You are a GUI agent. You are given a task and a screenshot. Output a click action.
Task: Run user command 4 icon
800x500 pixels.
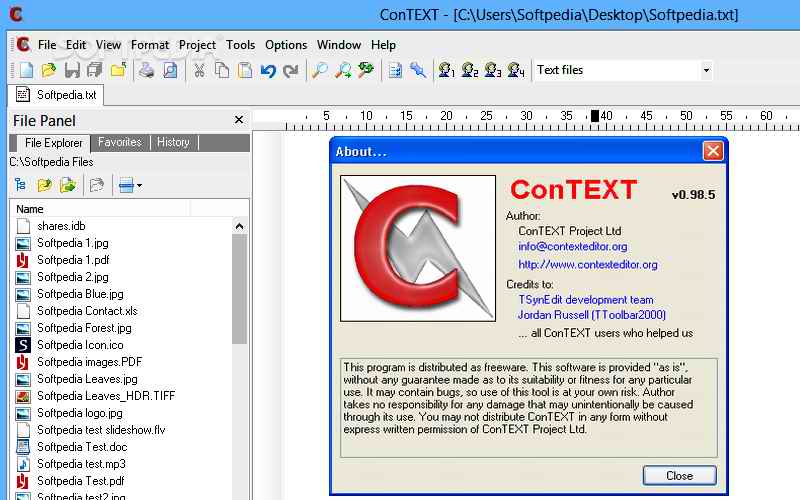coord(516,70)
